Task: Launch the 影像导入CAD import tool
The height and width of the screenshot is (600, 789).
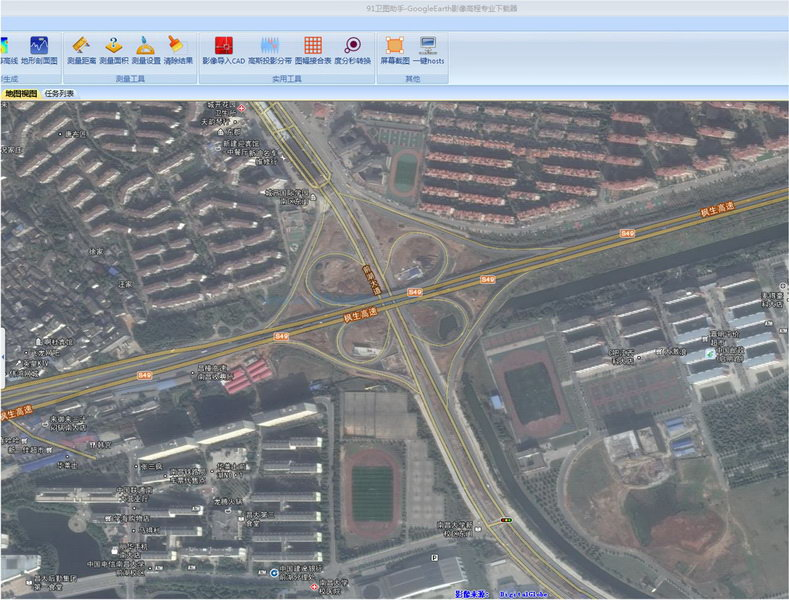Action: pos(223,50)
